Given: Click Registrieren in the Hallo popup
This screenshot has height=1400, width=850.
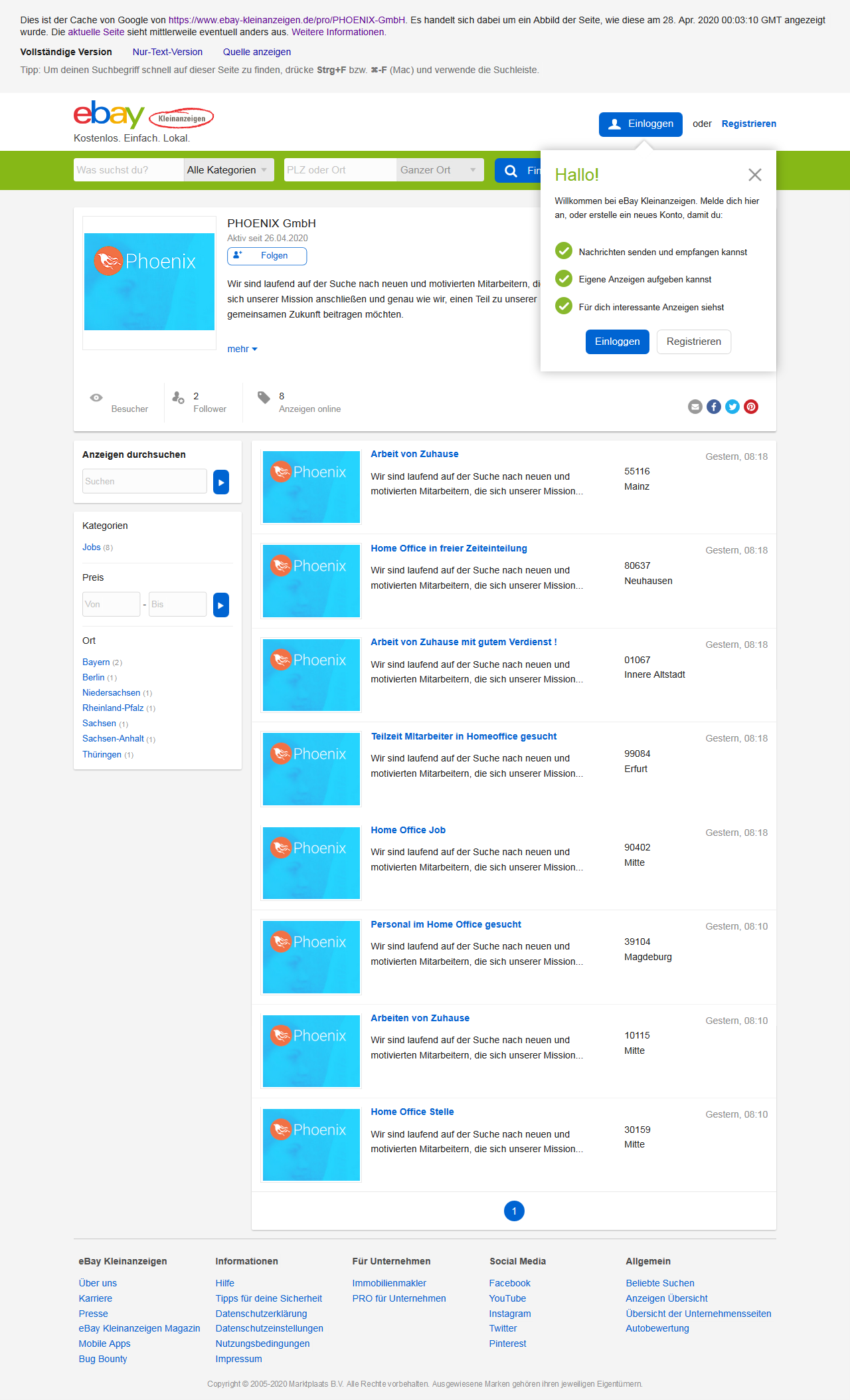Looking at the screenshot, I should (694, 342).
